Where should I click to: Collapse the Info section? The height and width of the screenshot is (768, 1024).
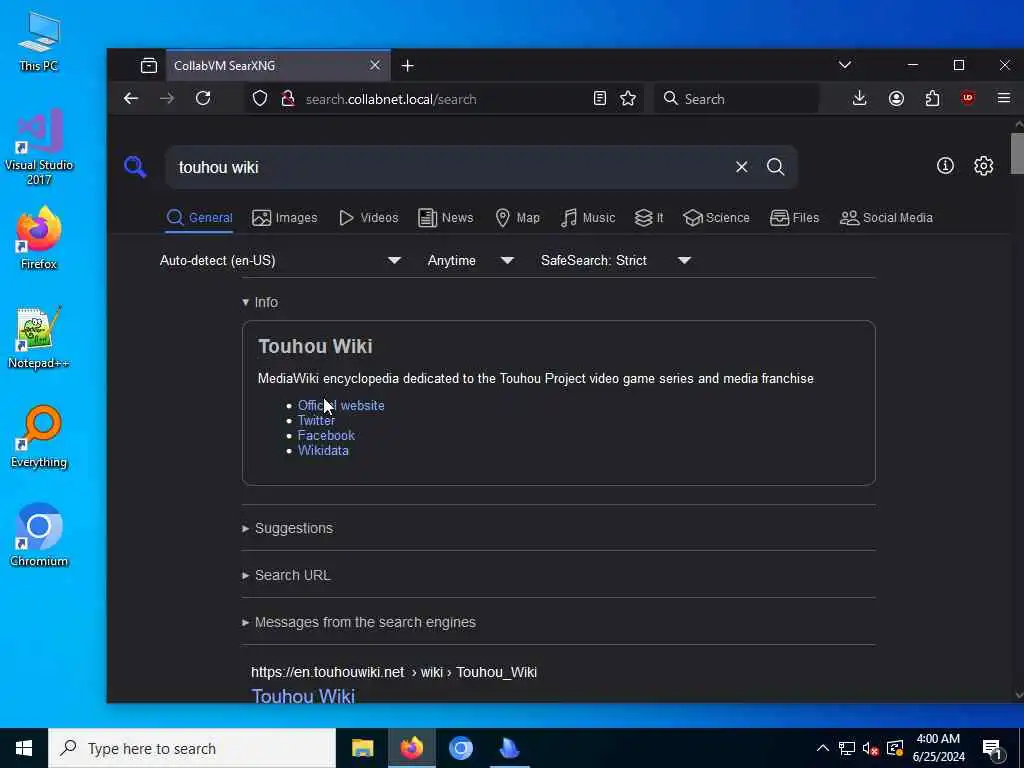260,302
